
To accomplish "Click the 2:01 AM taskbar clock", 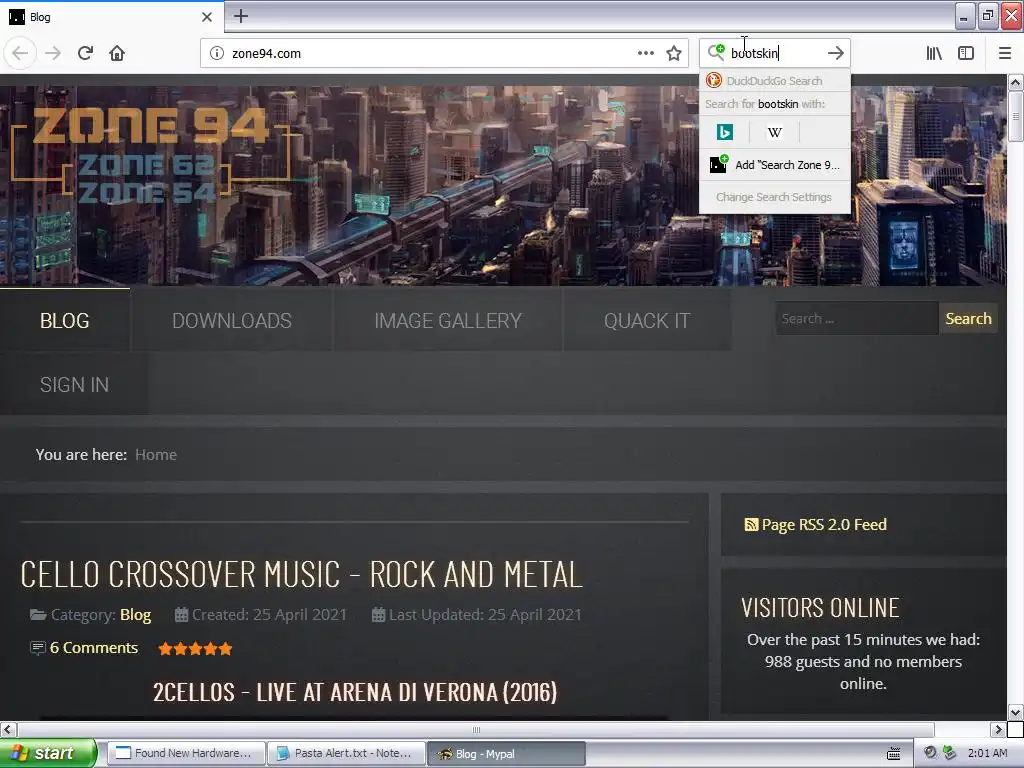I will coord(987,753).
